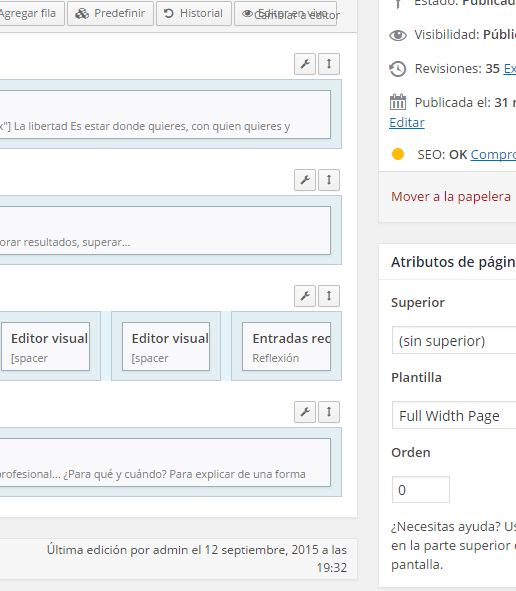This screenshot has width=516, height=591.
Task: Click the Predefinir button
Action: point(110,14)
